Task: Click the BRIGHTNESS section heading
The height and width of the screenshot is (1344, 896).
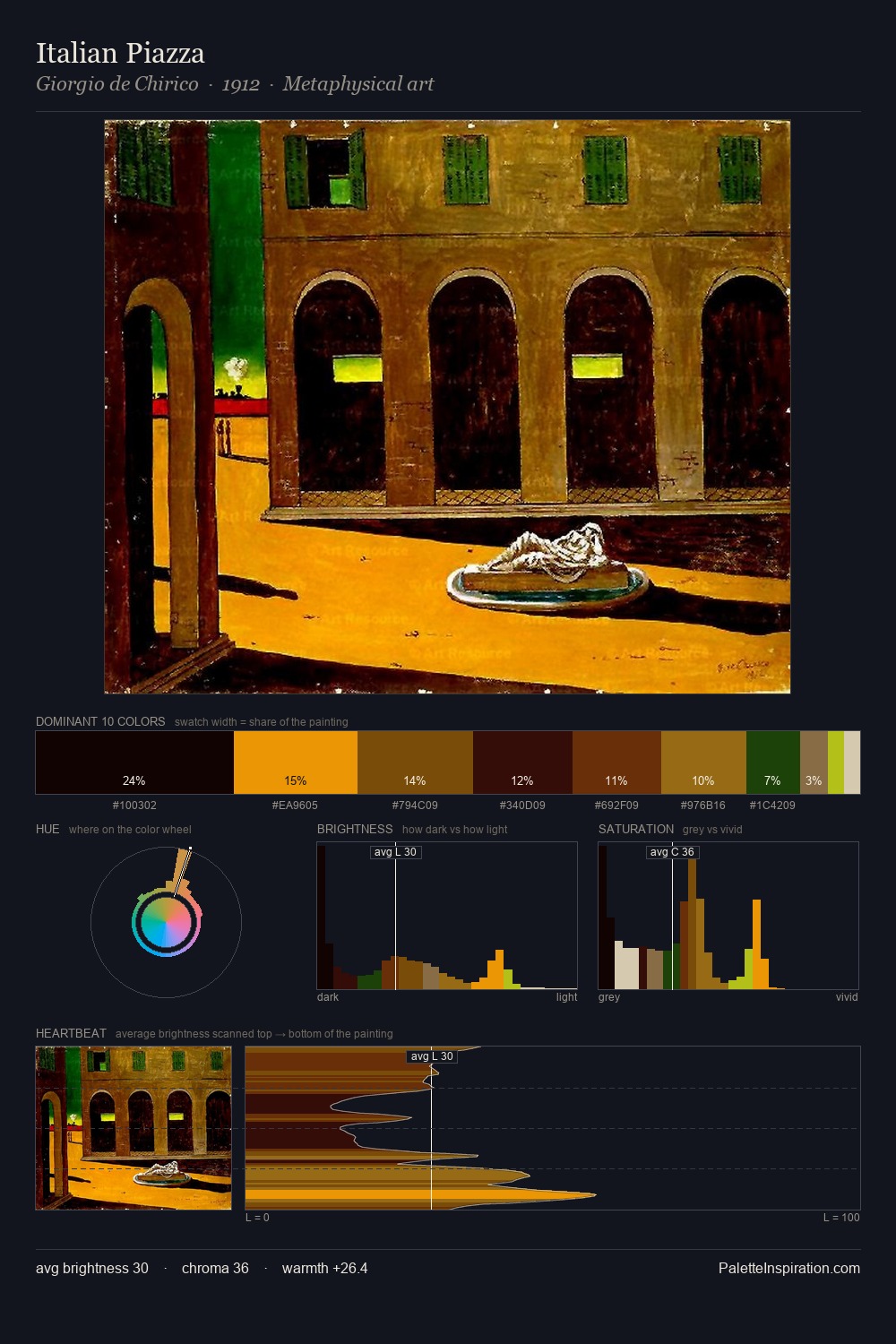Action: point(355,829)
